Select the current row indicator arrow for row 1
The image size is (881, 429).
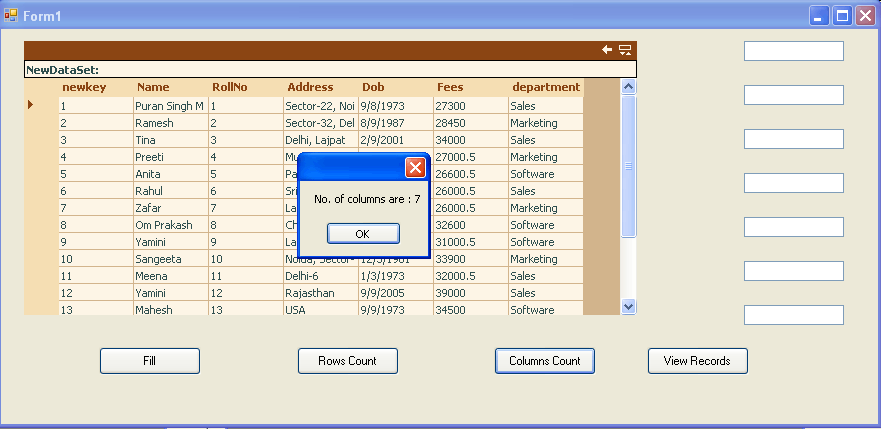[31, 104]
